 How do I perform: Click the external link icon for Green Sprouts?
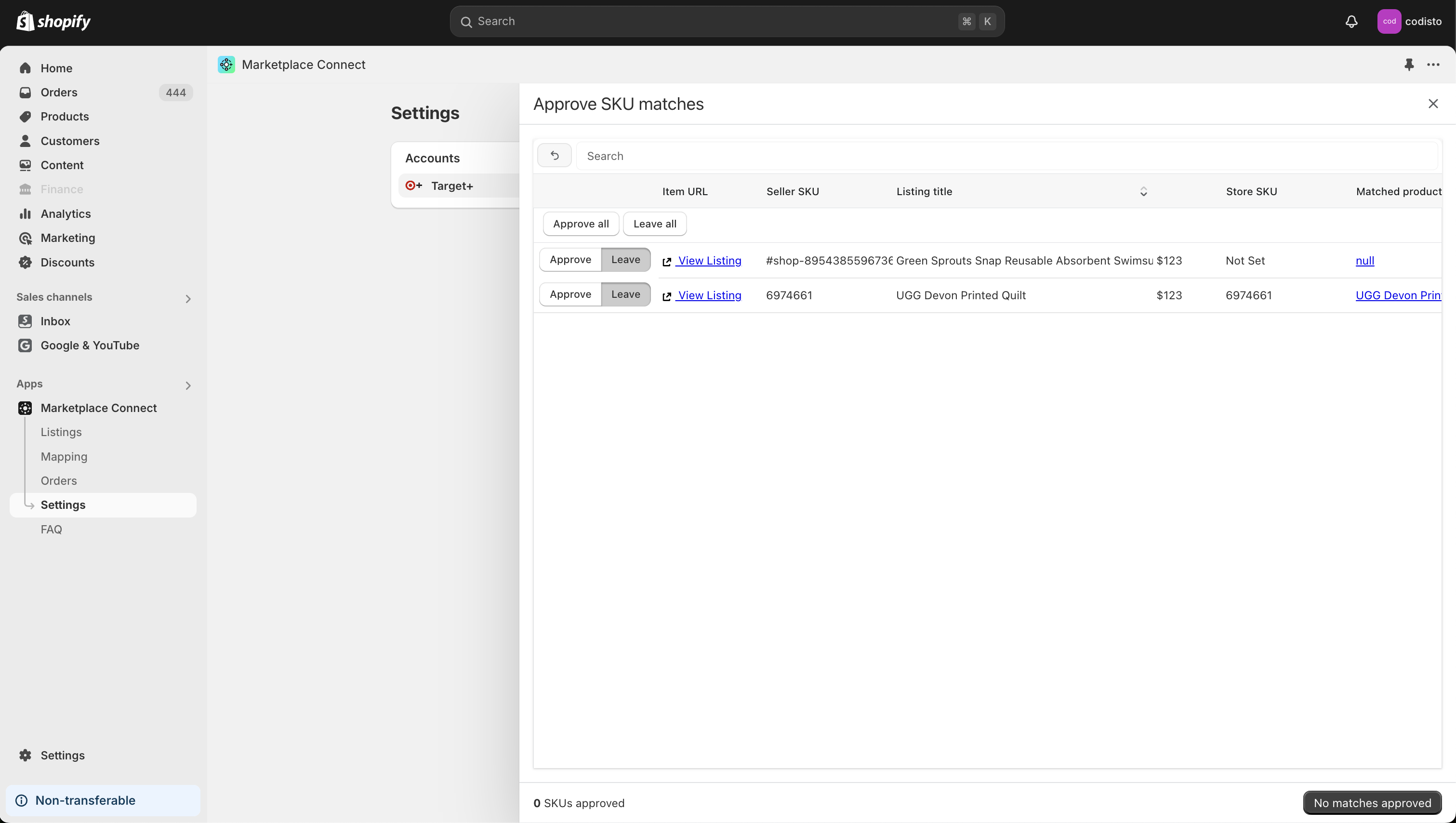[667, 262]
